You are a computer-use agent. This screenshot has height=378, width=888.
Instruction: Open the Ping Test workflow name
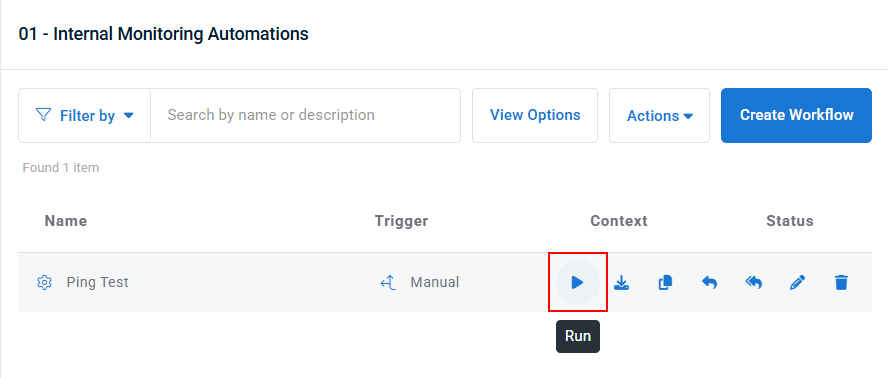[97, 282]
